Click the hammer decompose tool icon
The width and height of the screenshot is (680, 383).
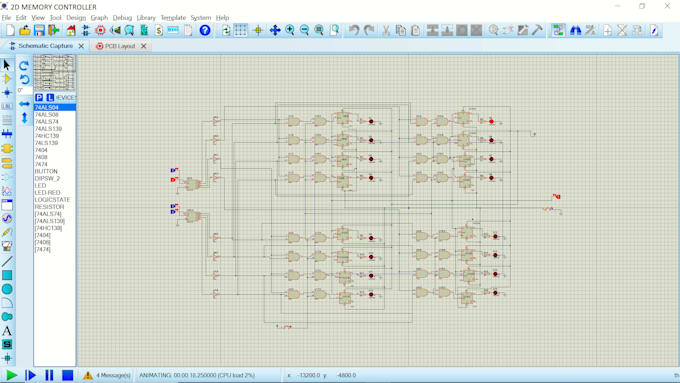click(537, 30)
